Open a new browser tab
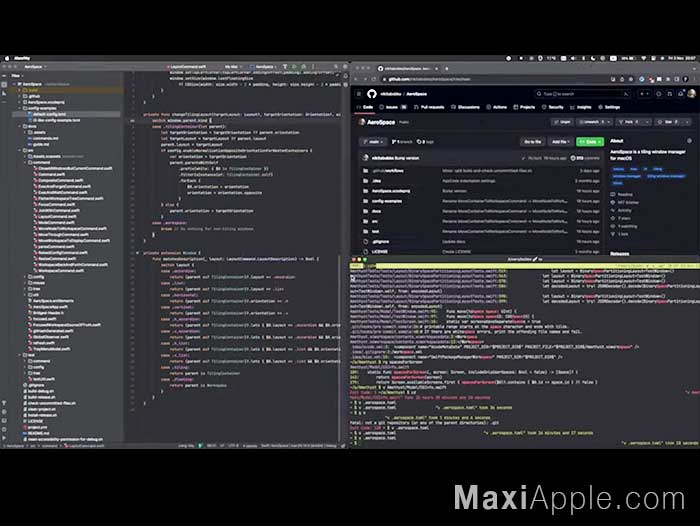The width and height of the screenshot is (700, 526). (x=446, y=68)
